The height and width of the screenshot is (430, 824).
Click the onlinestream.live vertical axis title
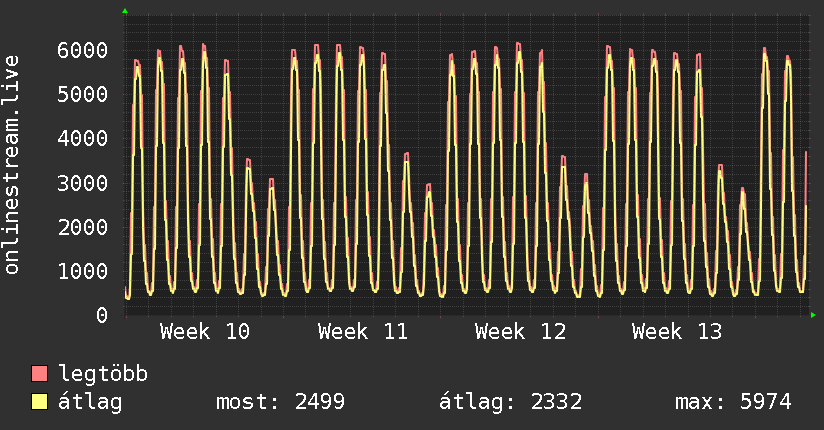[x=12, y=166]
